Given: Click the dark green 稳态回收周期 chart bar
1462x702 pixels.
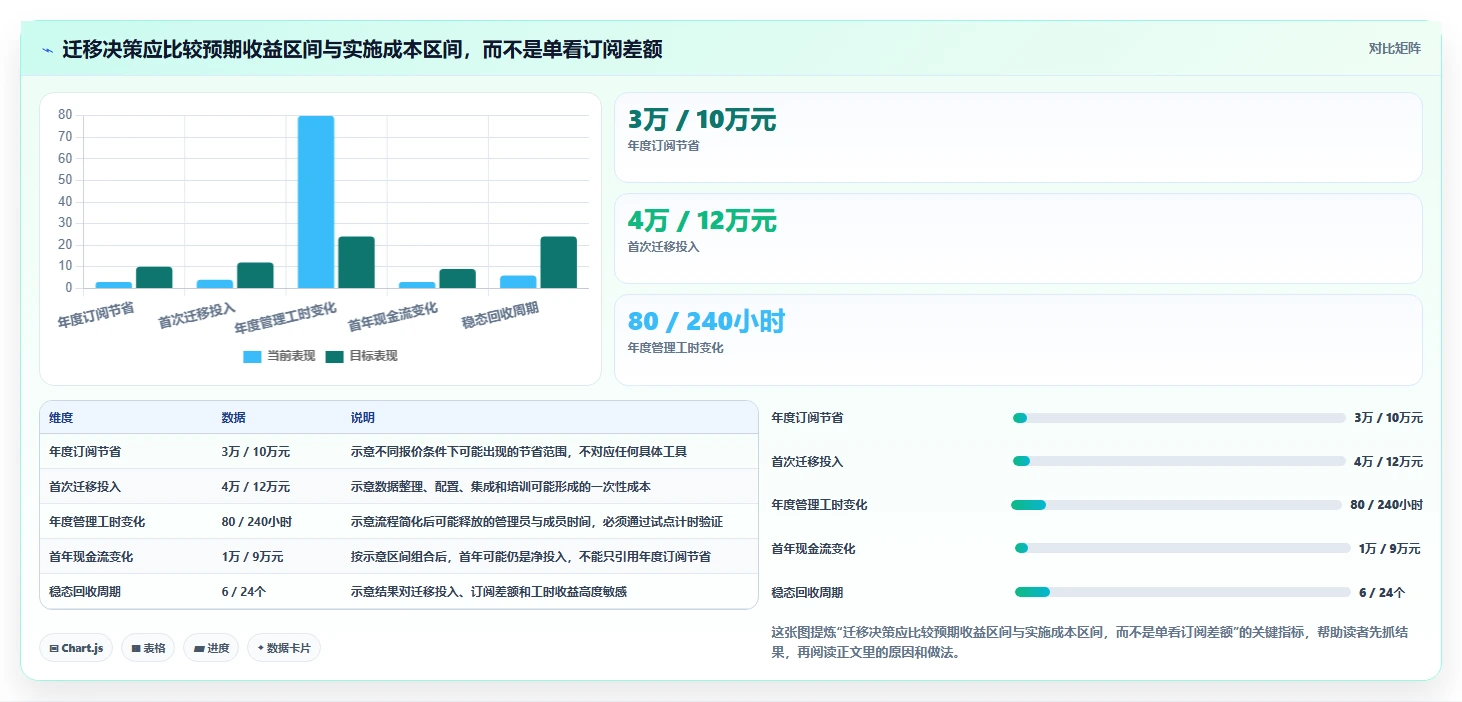Looking at the screenshot, I should (x=558, y=262).
